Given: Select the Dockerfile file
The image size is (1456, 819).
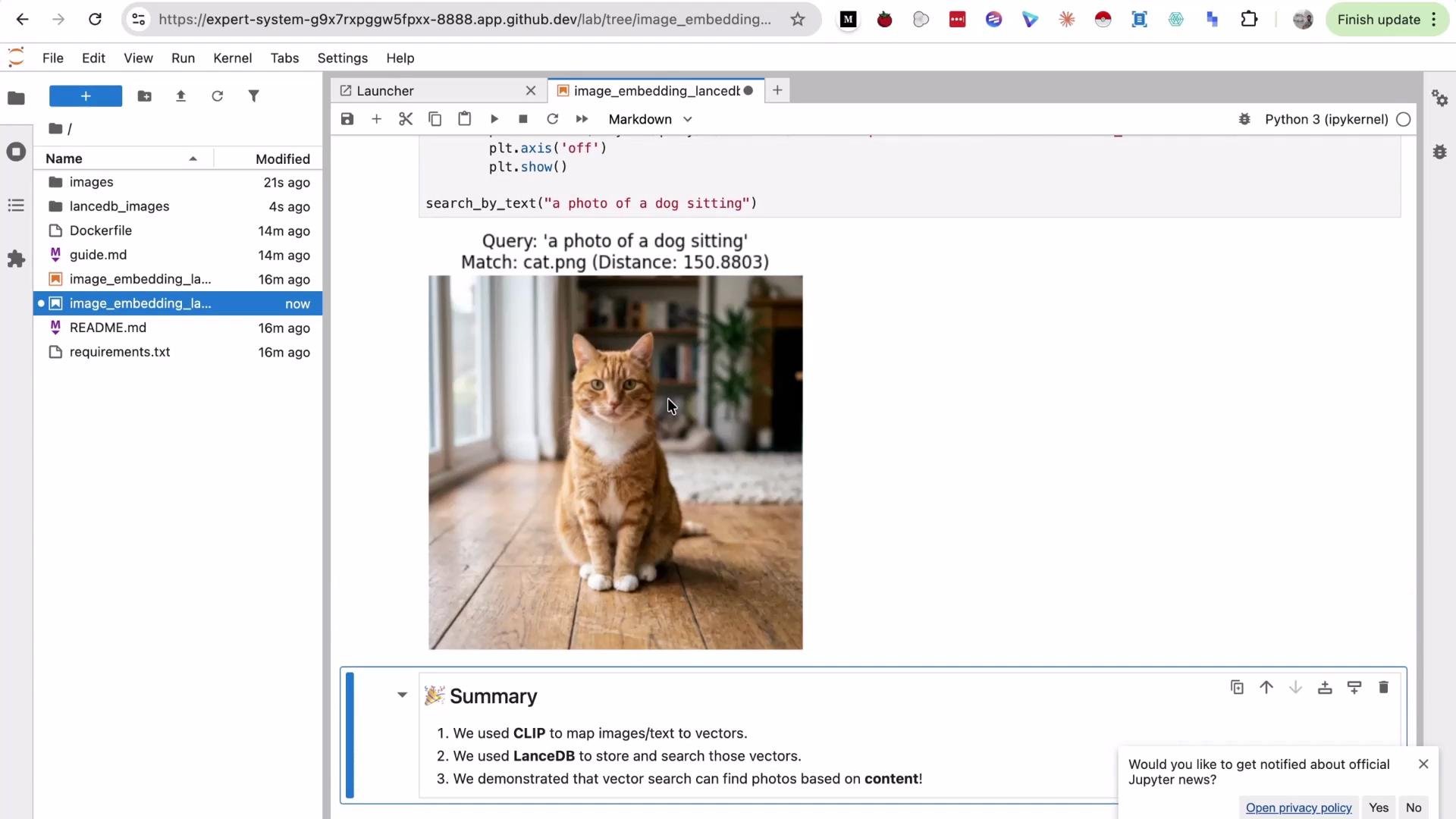Looking at the screenshot, I should pos(178,231).
